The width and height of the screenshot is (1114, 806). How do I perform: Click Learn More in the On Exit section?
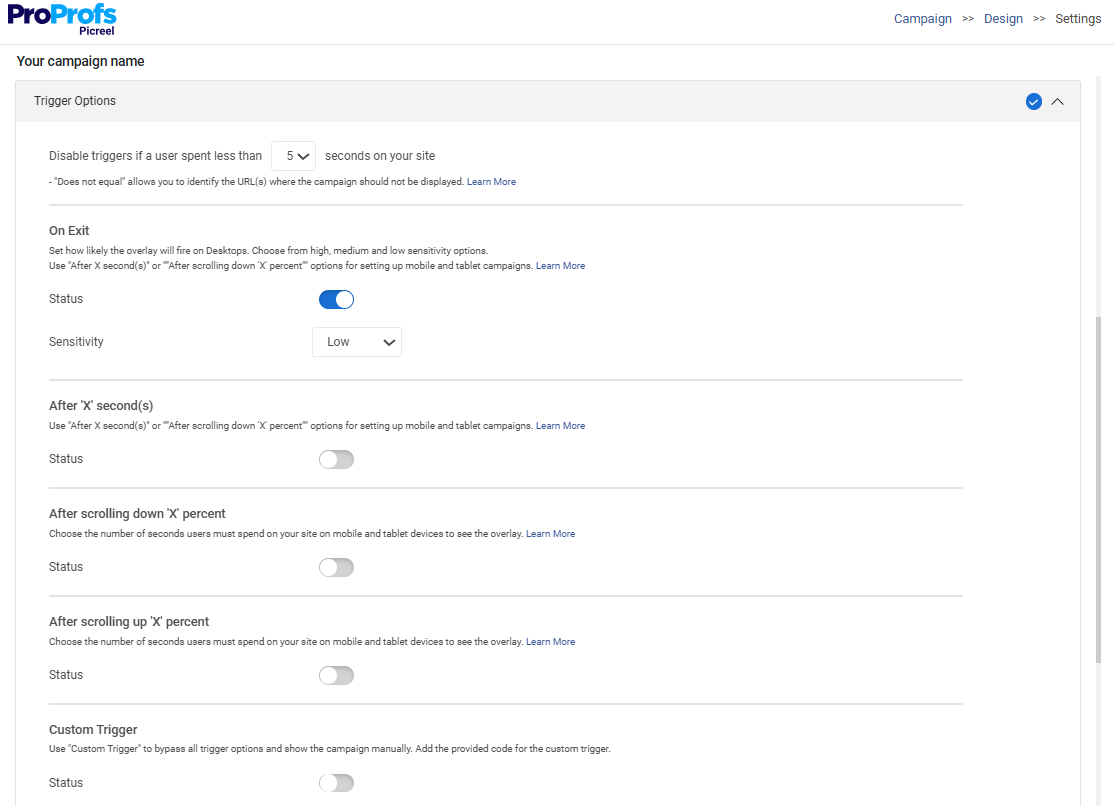(560, 265)
